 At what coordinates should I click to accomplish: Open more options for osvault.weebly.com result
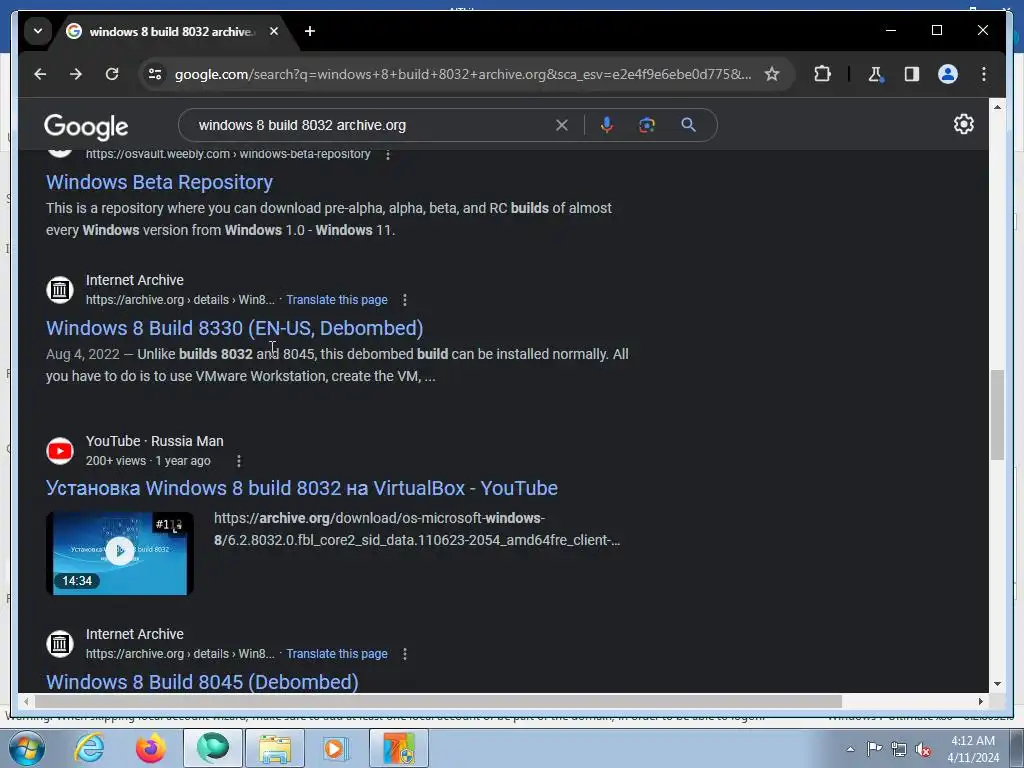pos(388,155)
